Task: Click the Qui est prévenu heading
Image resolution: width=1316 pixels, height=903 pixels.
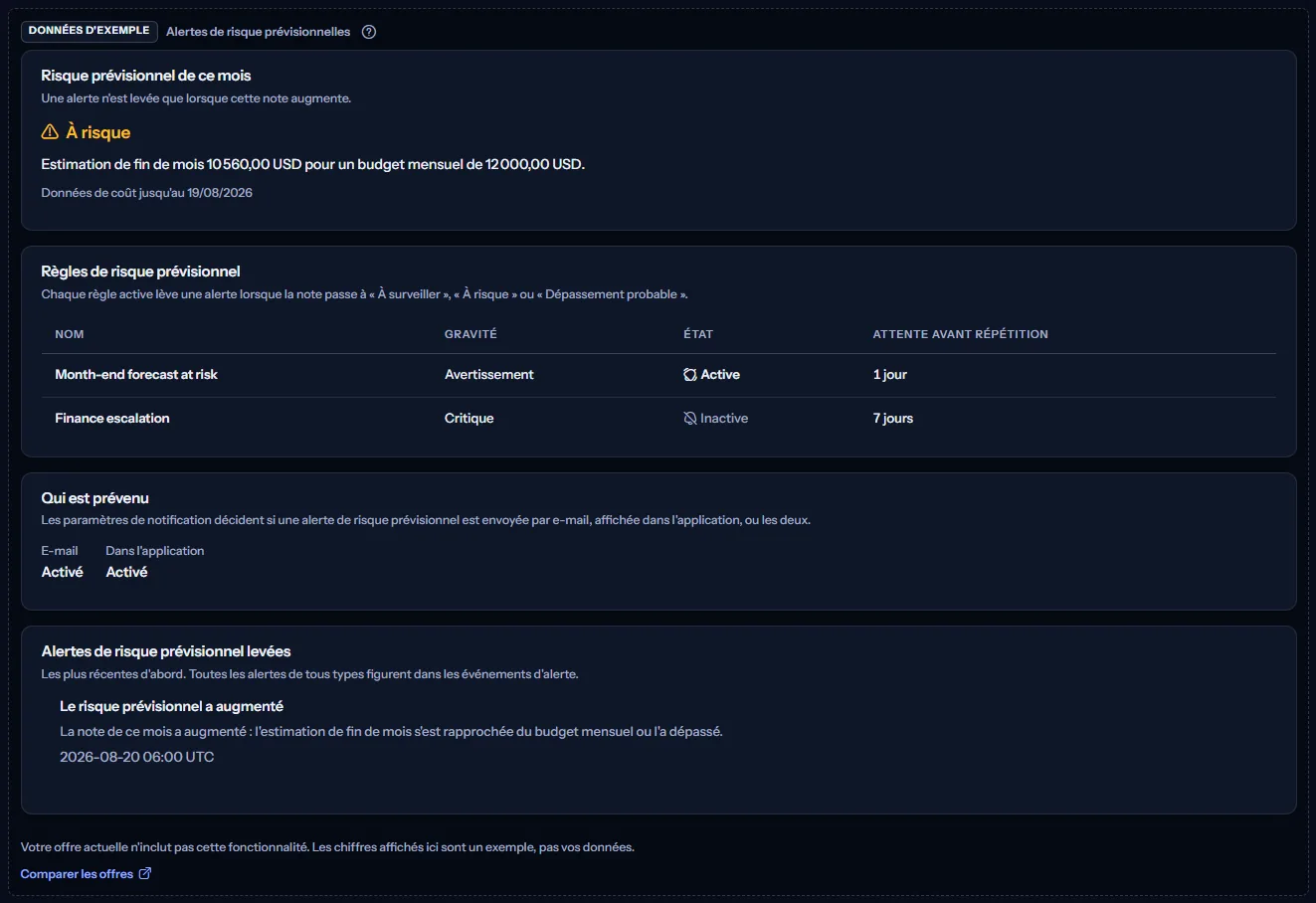Action: point(95,498)
